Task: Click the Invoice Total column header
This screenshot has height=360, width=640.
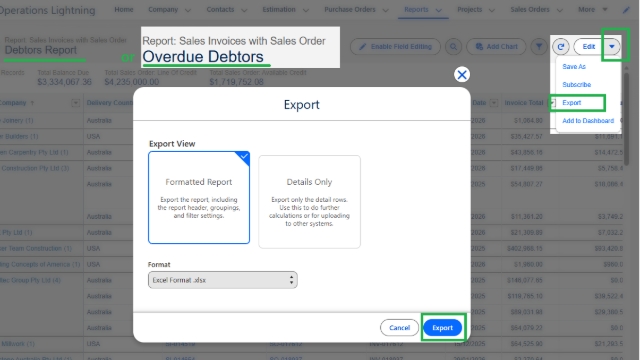Action: [523, 103]
